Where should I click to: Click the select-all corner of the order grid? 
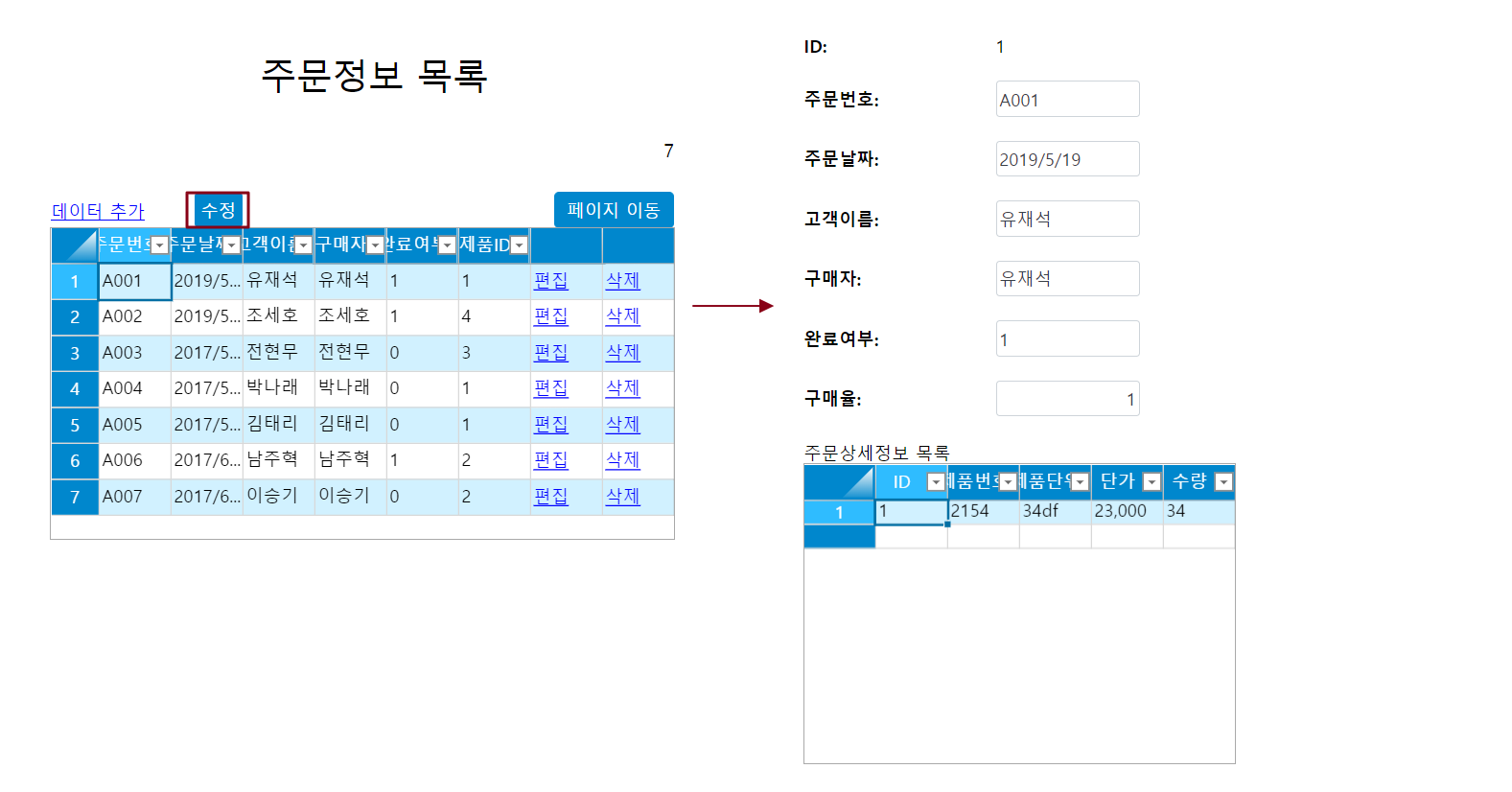(x=75, y=245)
